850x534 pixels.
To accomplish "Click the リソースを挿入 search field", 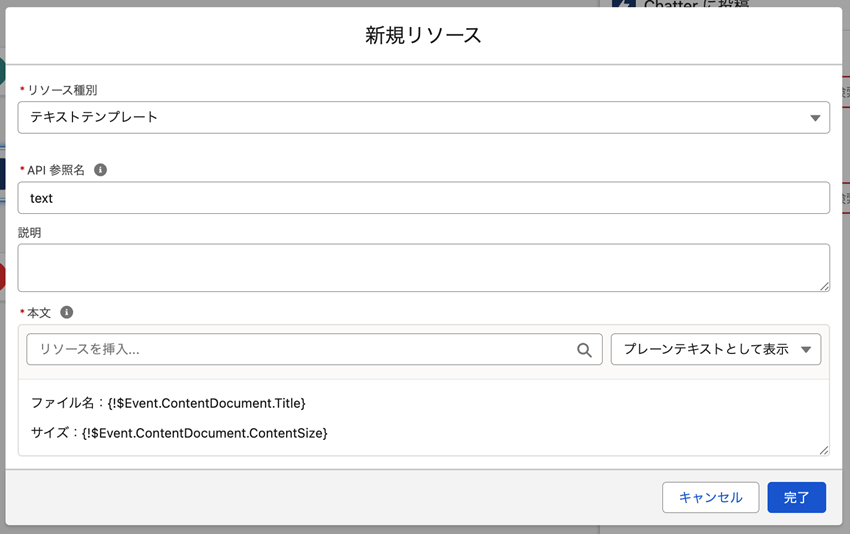I will tap(300, 349).
